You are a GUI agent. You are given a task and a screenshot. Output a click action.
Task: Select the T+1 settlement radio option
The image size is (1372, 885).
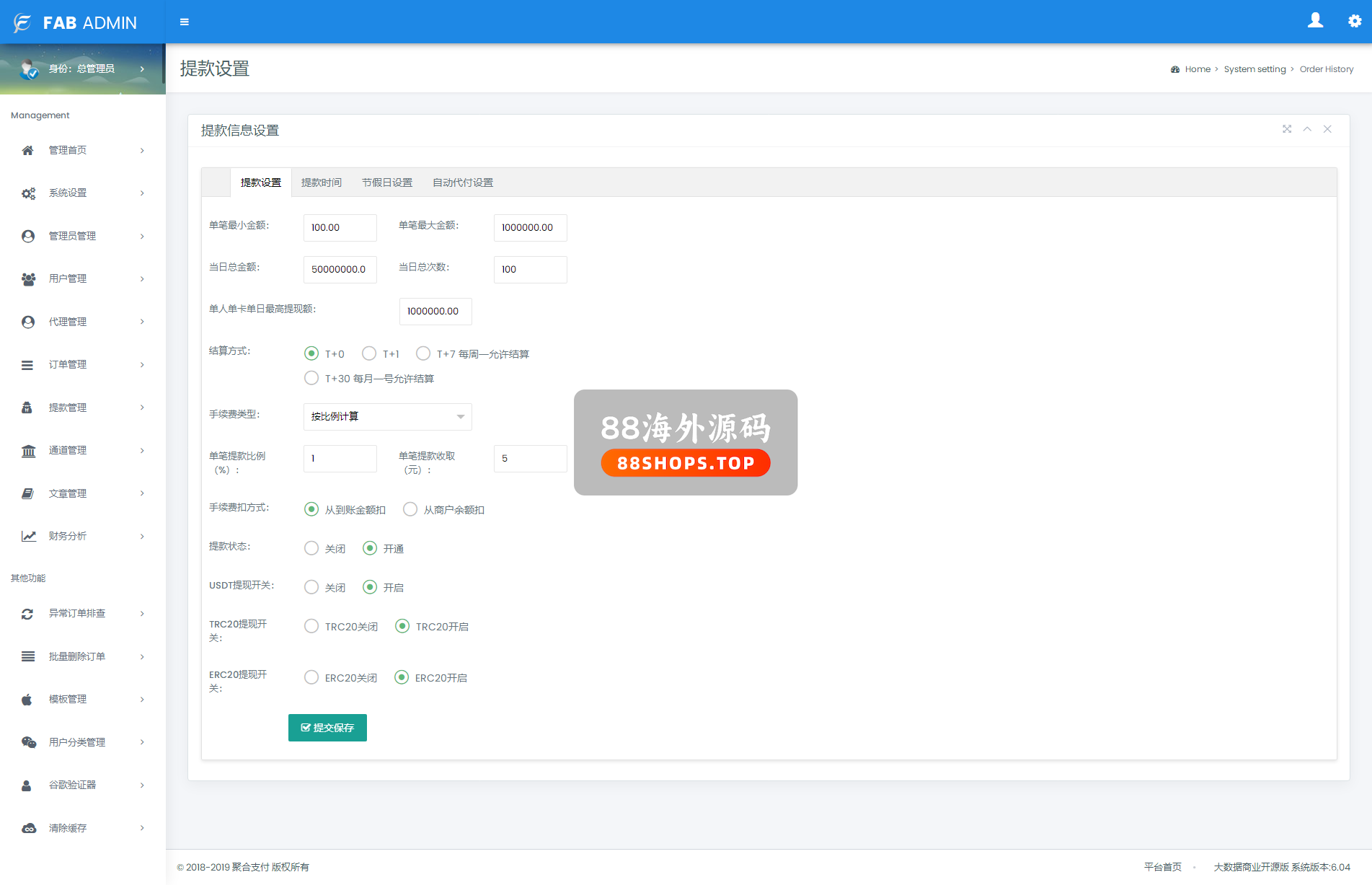[369, 353]
